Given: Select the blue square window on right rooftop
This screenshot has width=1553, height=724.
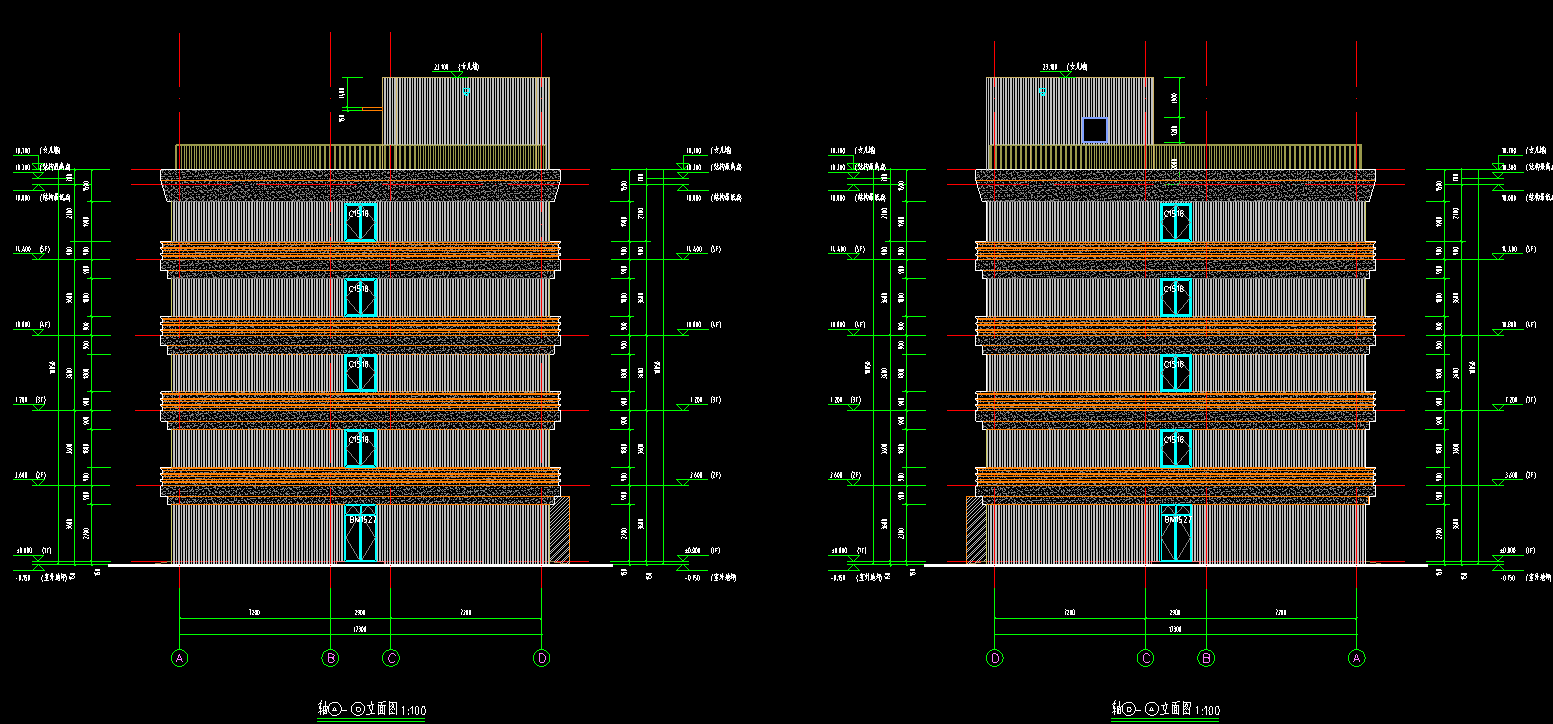Looking at the screenshot, I should coord(1095,130).
